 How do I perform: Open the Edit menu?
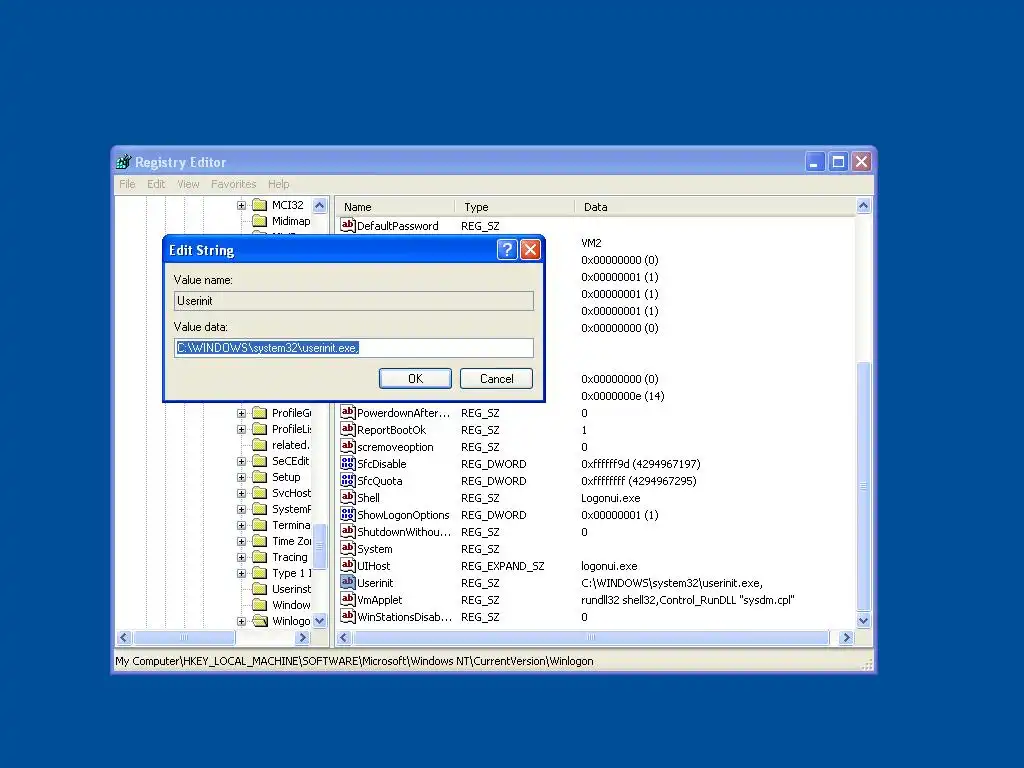[156, 184]
